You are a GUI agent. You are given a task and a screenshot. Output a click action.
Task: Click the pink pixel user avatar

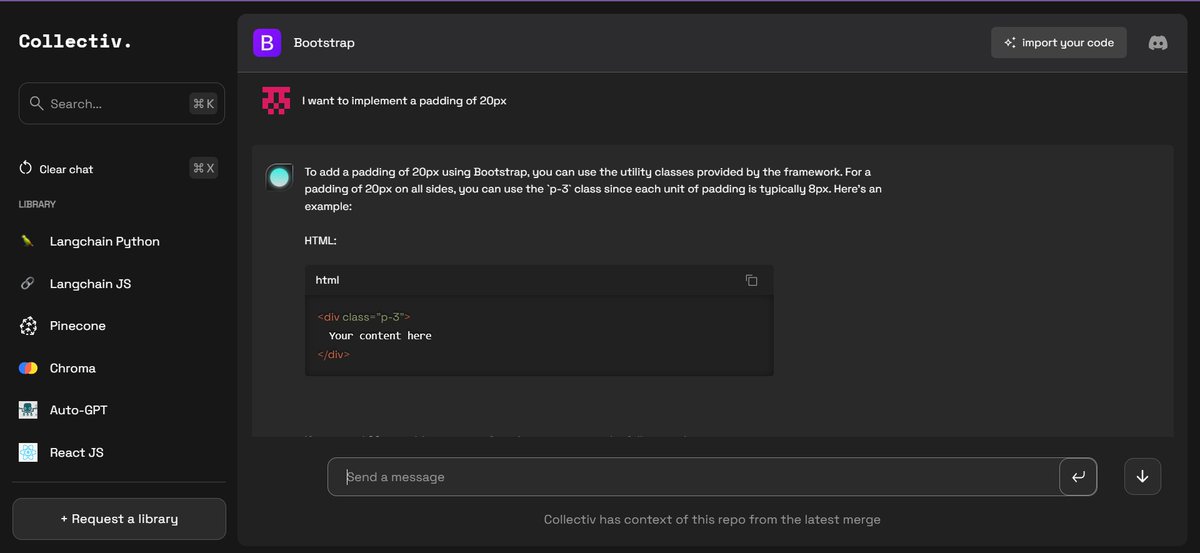point(276,100)
